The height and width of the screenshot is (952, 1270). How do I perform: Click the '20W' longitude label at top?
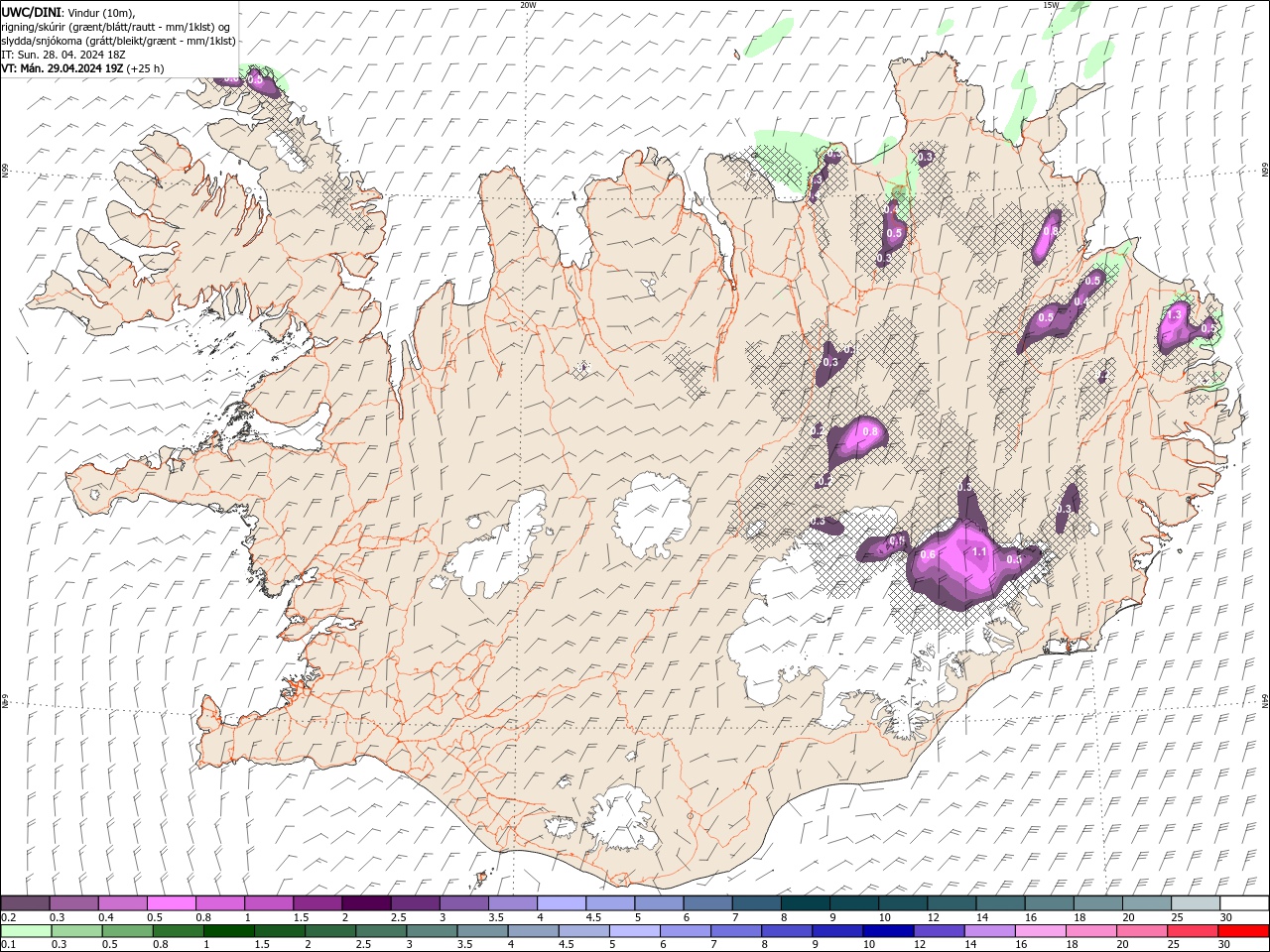(528, 5)
